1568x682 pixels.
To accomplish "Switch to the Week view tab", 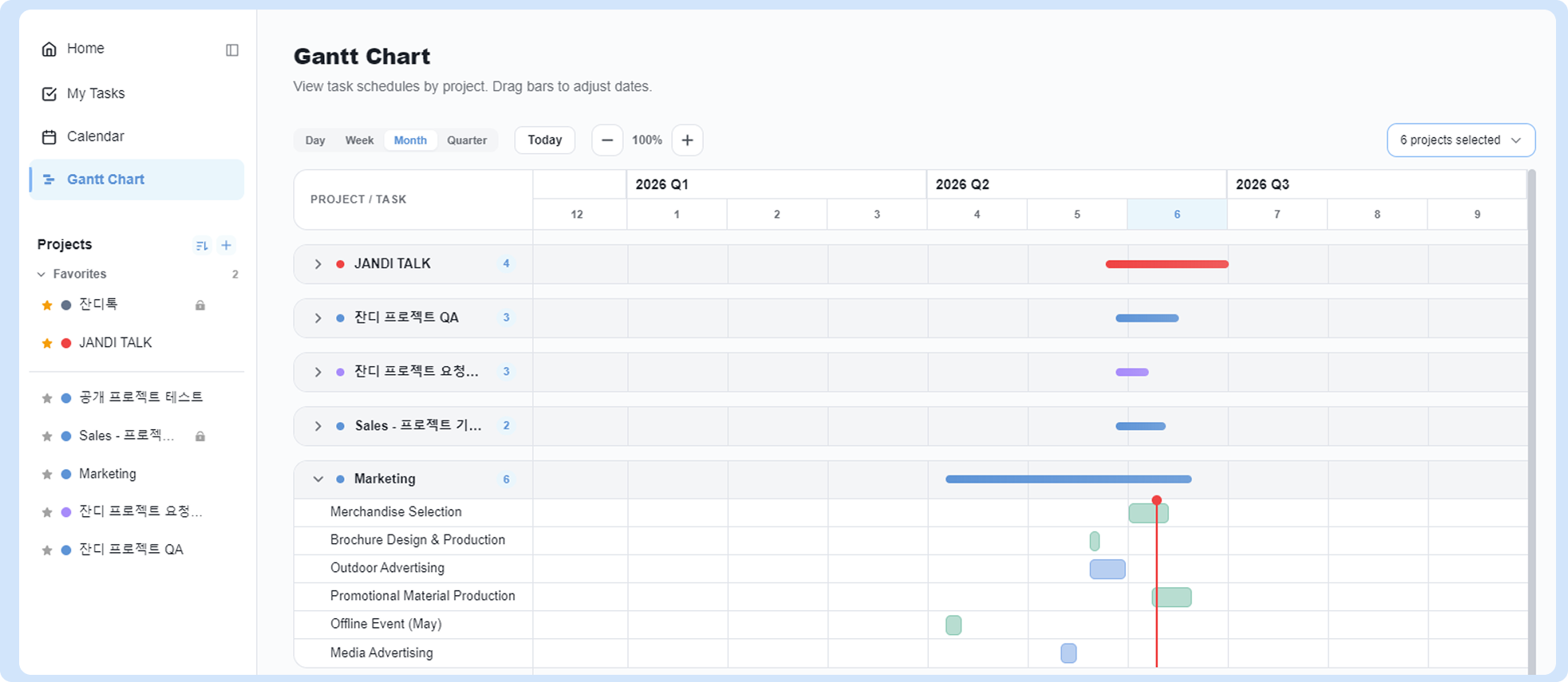I will [x=359, y=140].
